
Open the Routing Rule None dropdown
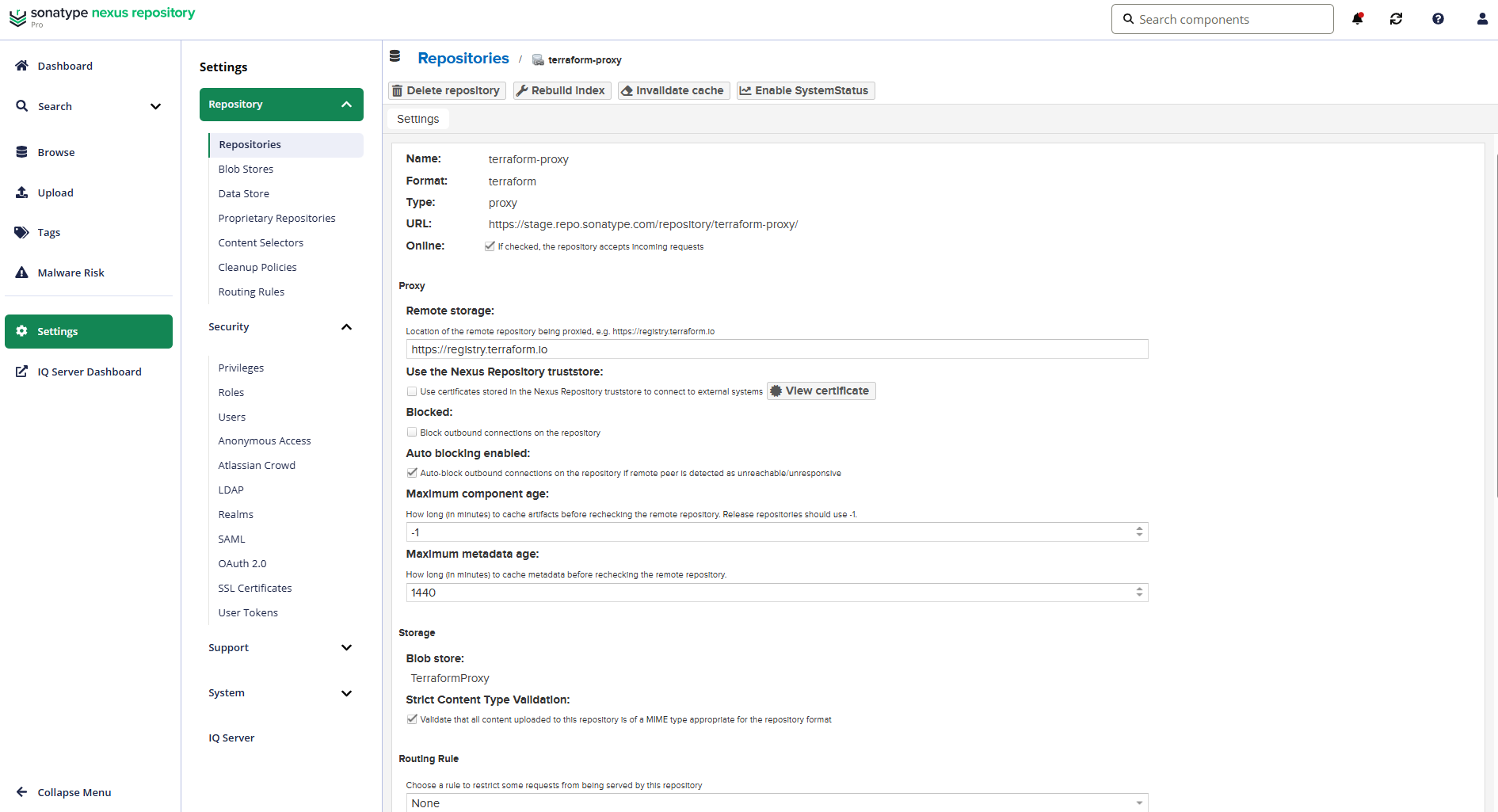pos(777,802)
